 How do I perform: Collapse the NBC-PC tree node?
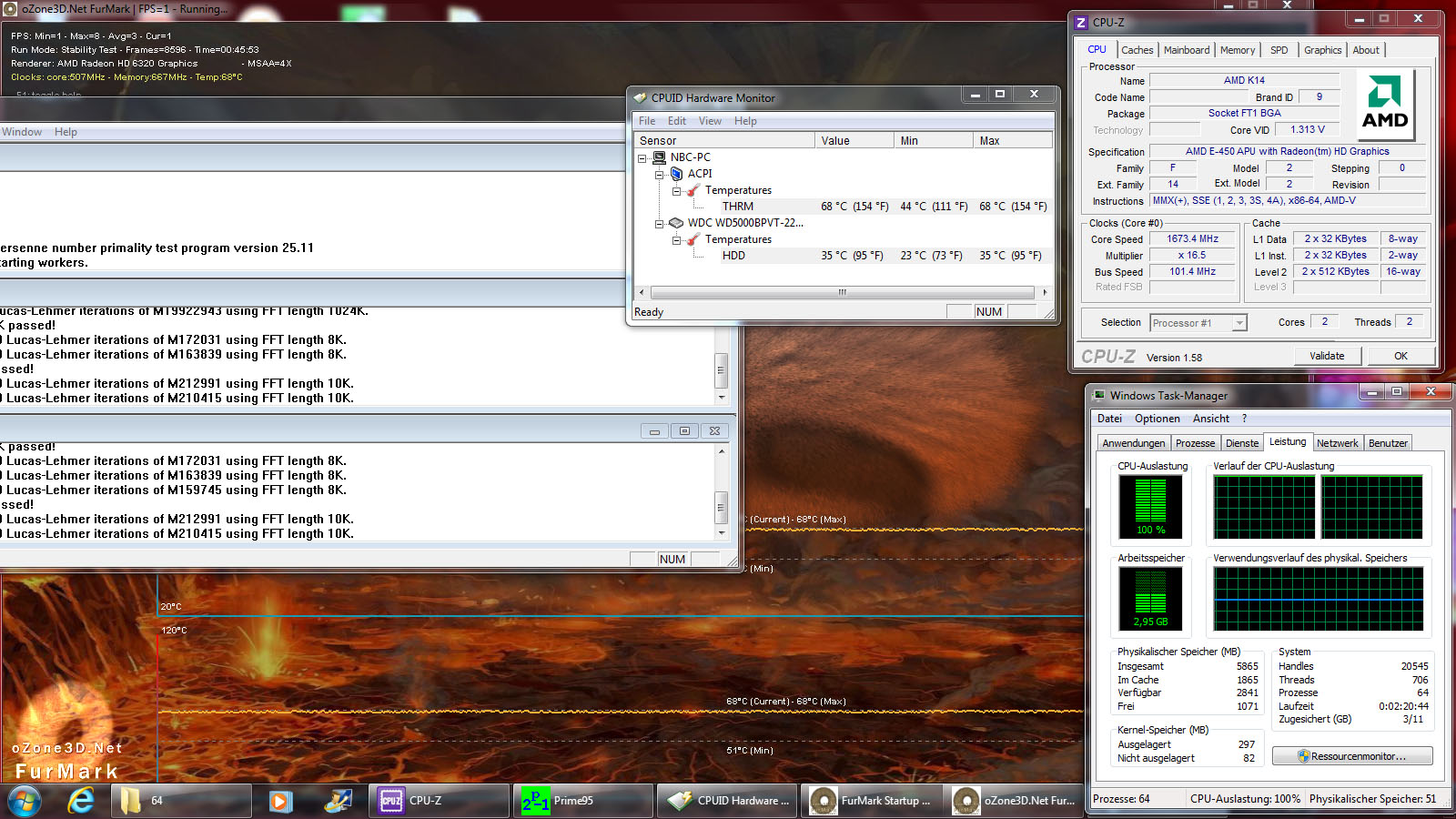(x=642, y=157)
